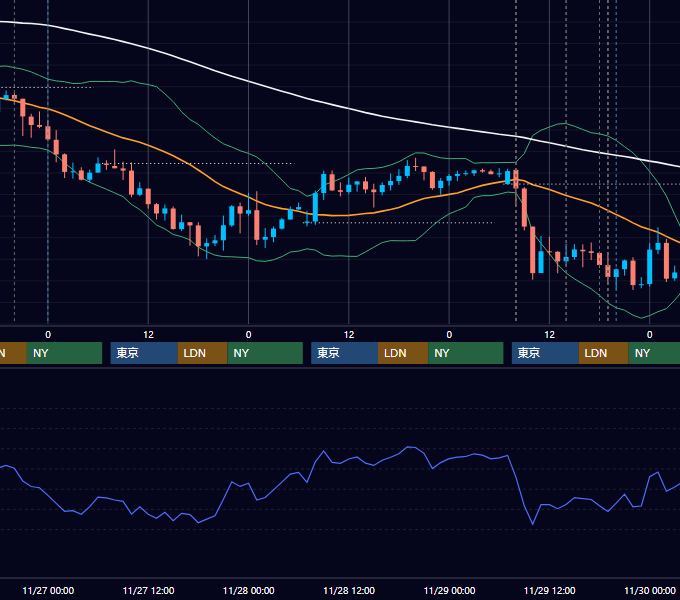Image resolution: width=680 pixels, height=600 pixels.
Task: Select the 11/28 00:00 date label
Action: 248,590
